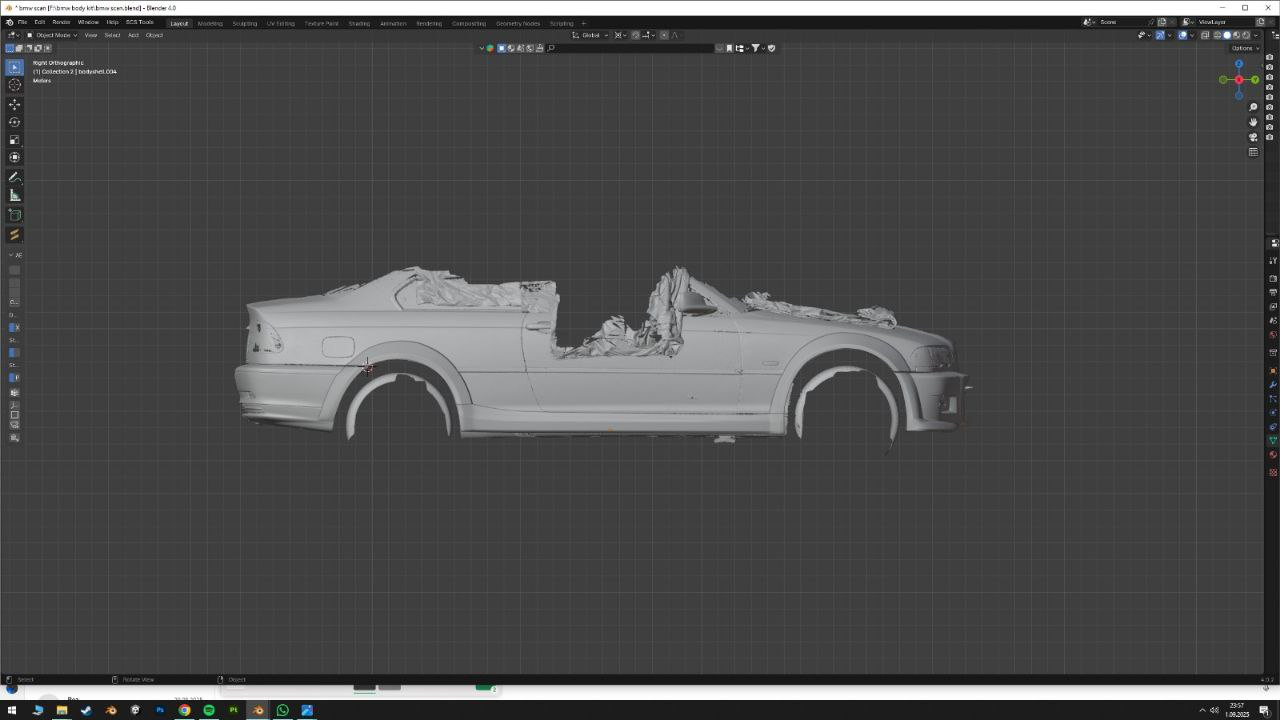1280x720 pixels.
Task: Click the Object menu in the viewport header
Action: 154,35
